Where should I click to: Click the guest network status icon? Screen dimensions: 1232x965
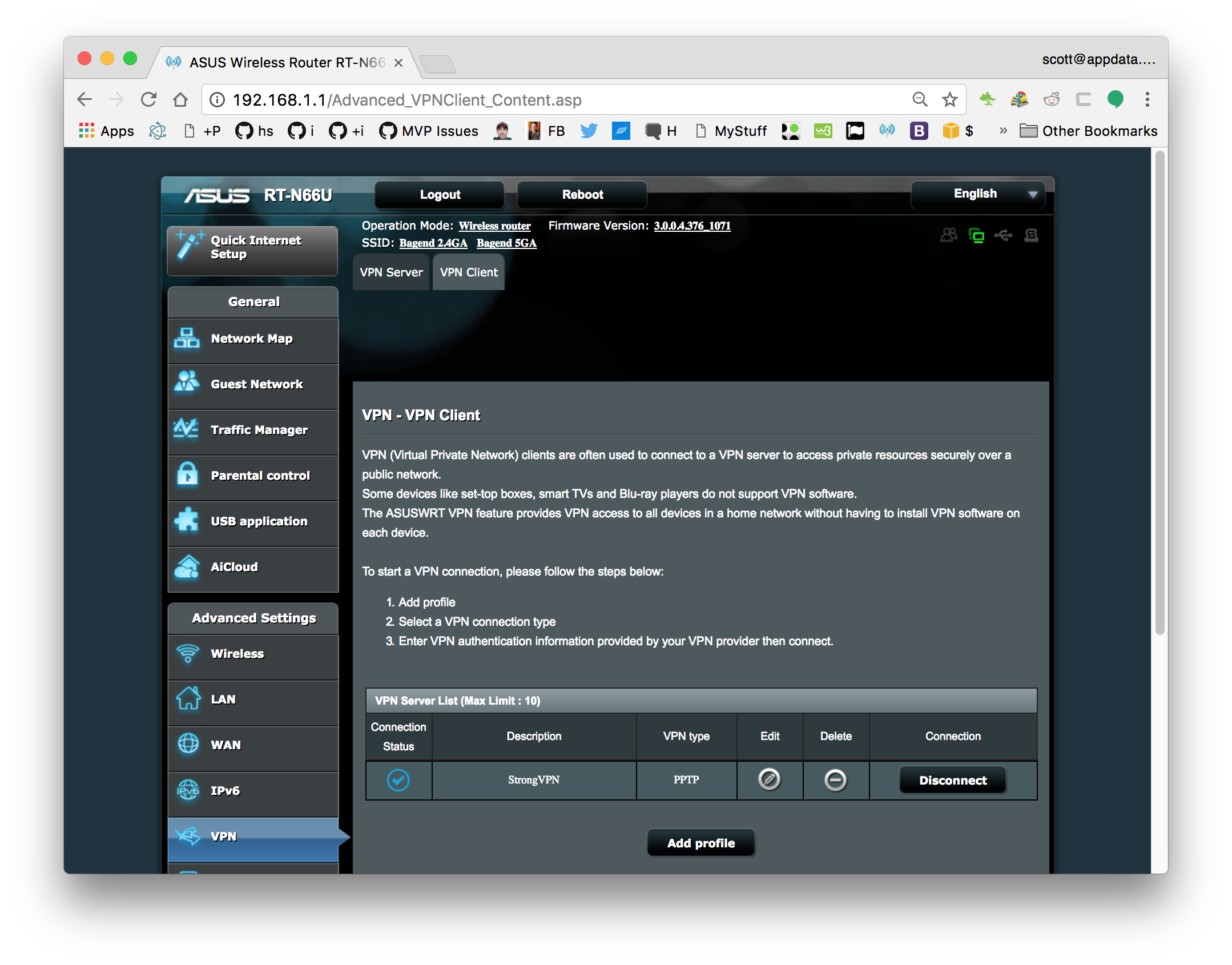click(x=949, y=235)
